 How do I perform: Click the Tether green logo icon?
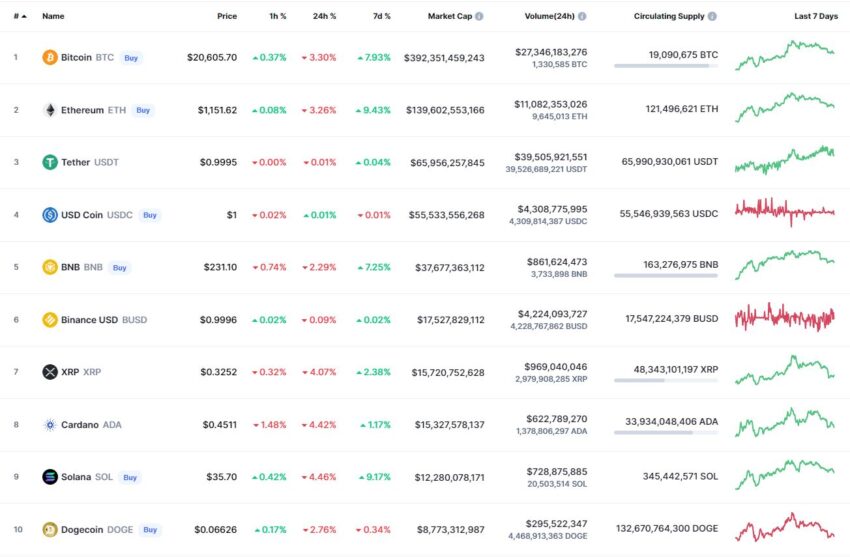(50, 162)
